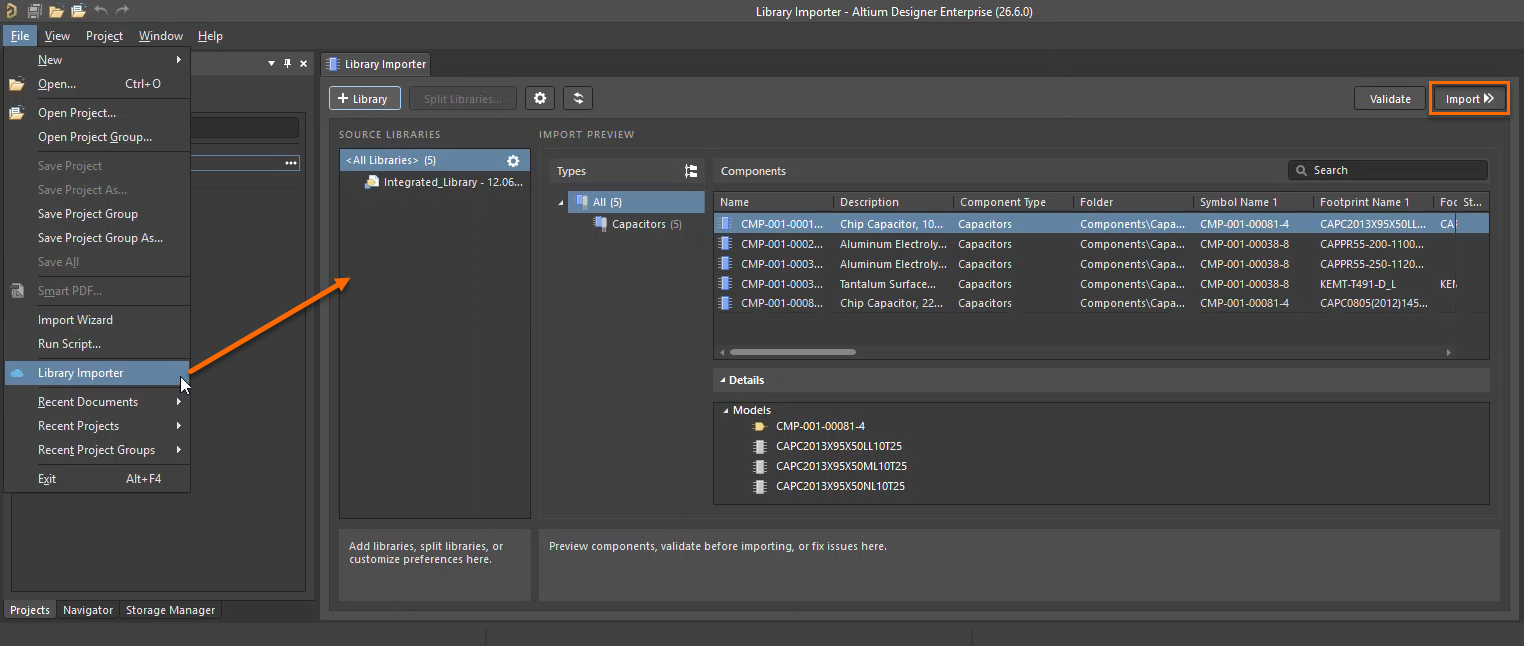This screenshot has width=1524, height=646.
Task: Select the All (5) types node
Action: 636,202
